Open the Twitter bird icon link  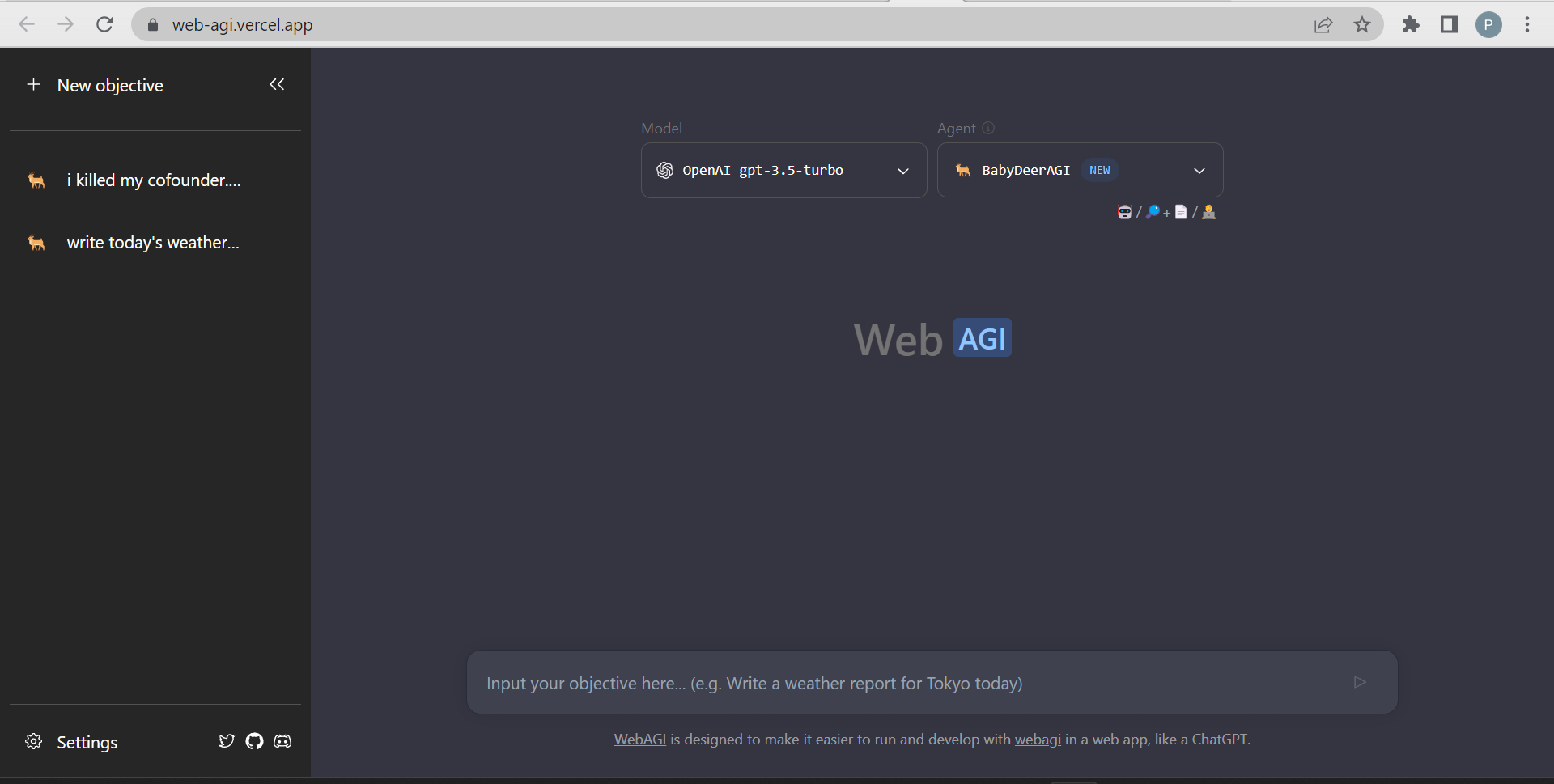[227, 741]
